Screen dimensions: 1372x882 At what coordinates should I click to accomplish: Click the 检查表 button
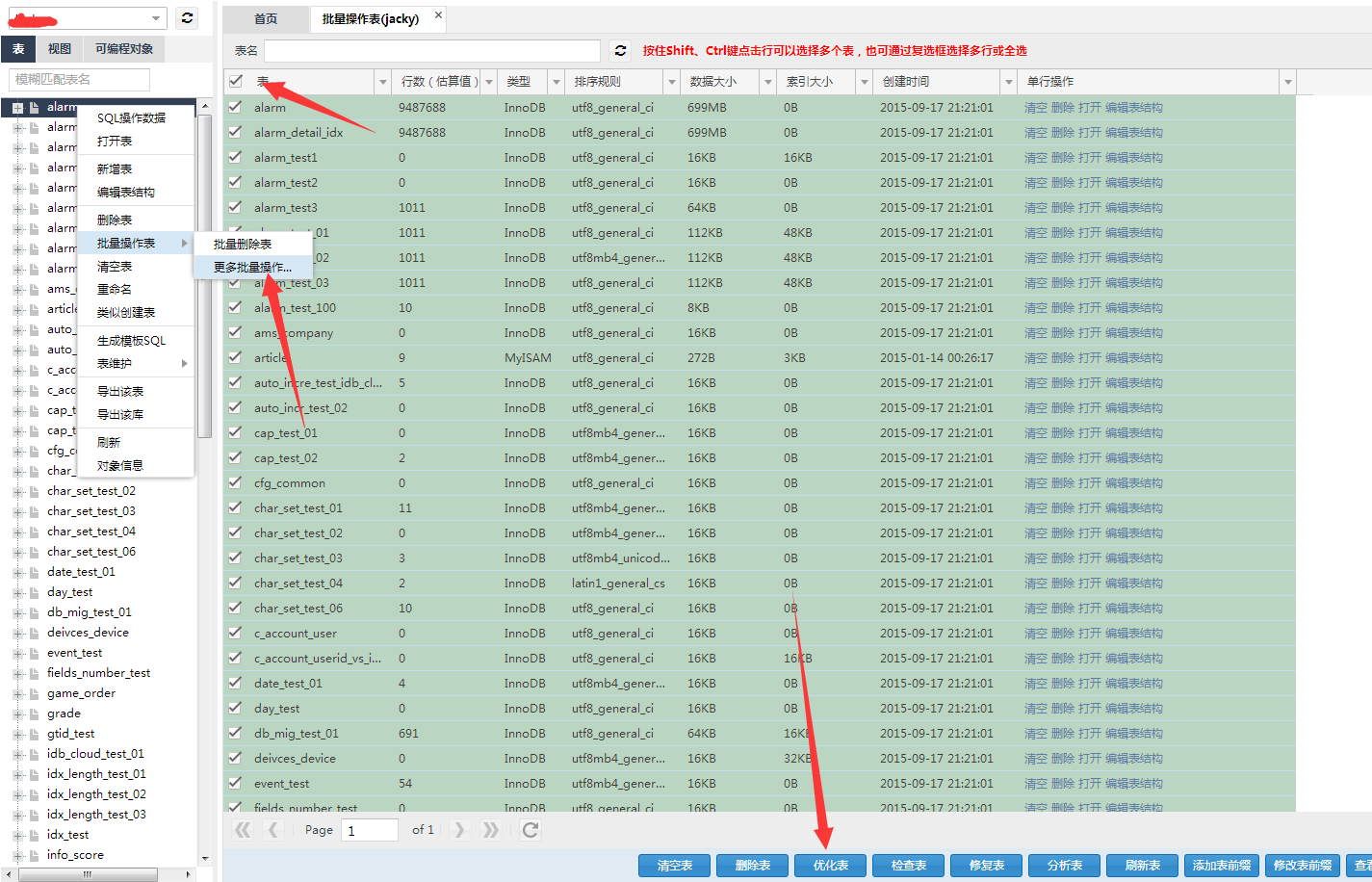coord(908,866)
